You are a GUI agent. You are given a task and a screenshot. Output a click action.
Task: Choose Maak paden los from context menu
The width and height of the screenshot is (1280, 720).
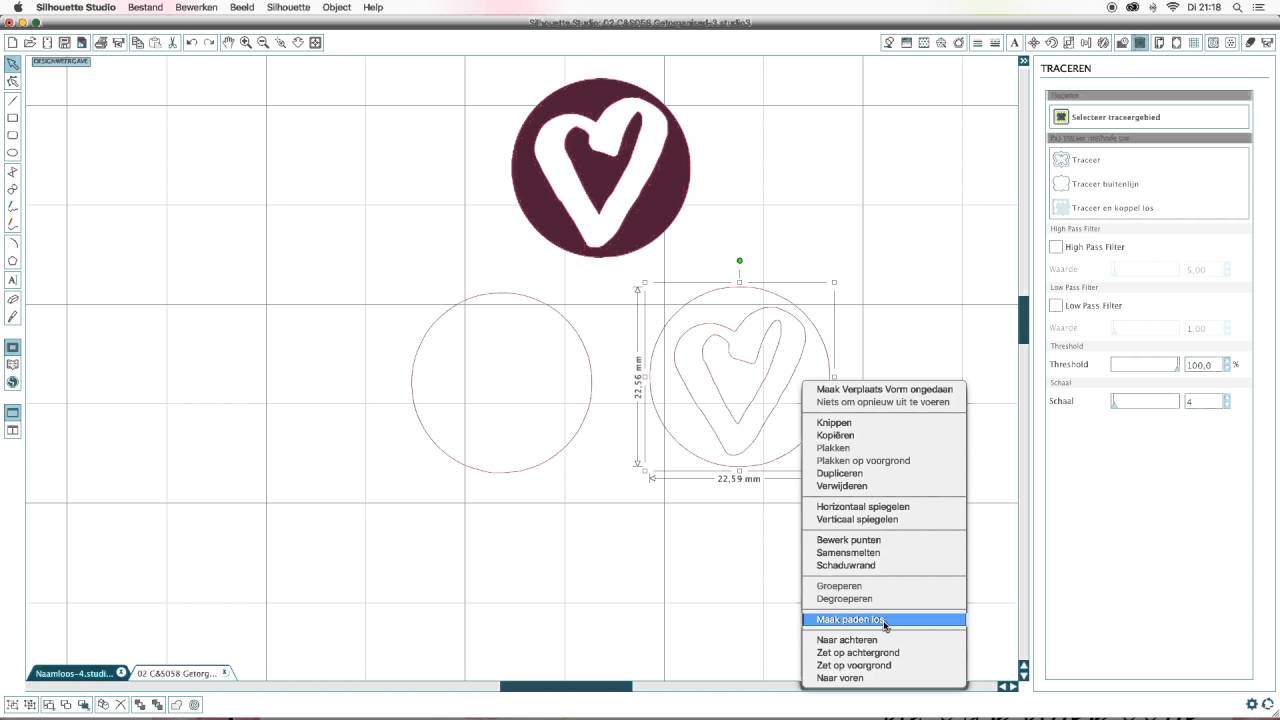point(884,620)
